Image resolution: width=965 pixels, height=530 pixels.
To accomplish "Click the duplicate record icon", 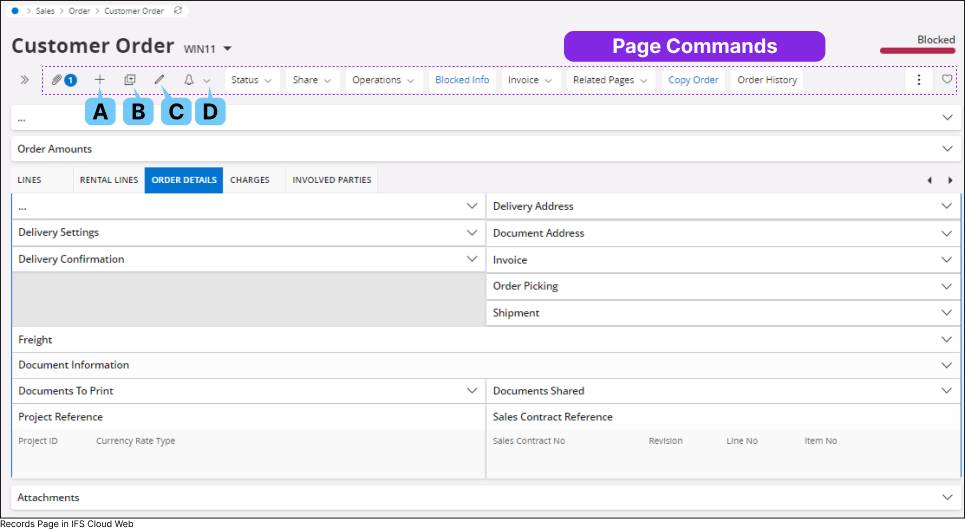I will tap(130, 80).
